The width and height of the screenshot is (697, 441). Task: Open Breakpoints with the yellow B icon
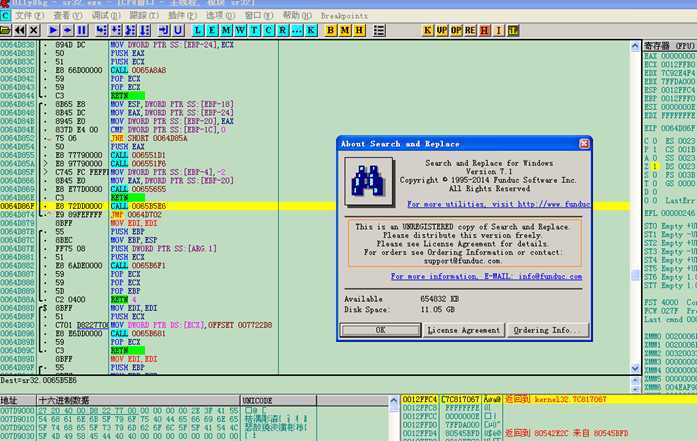pyautogui.click(x=330, y=30)
